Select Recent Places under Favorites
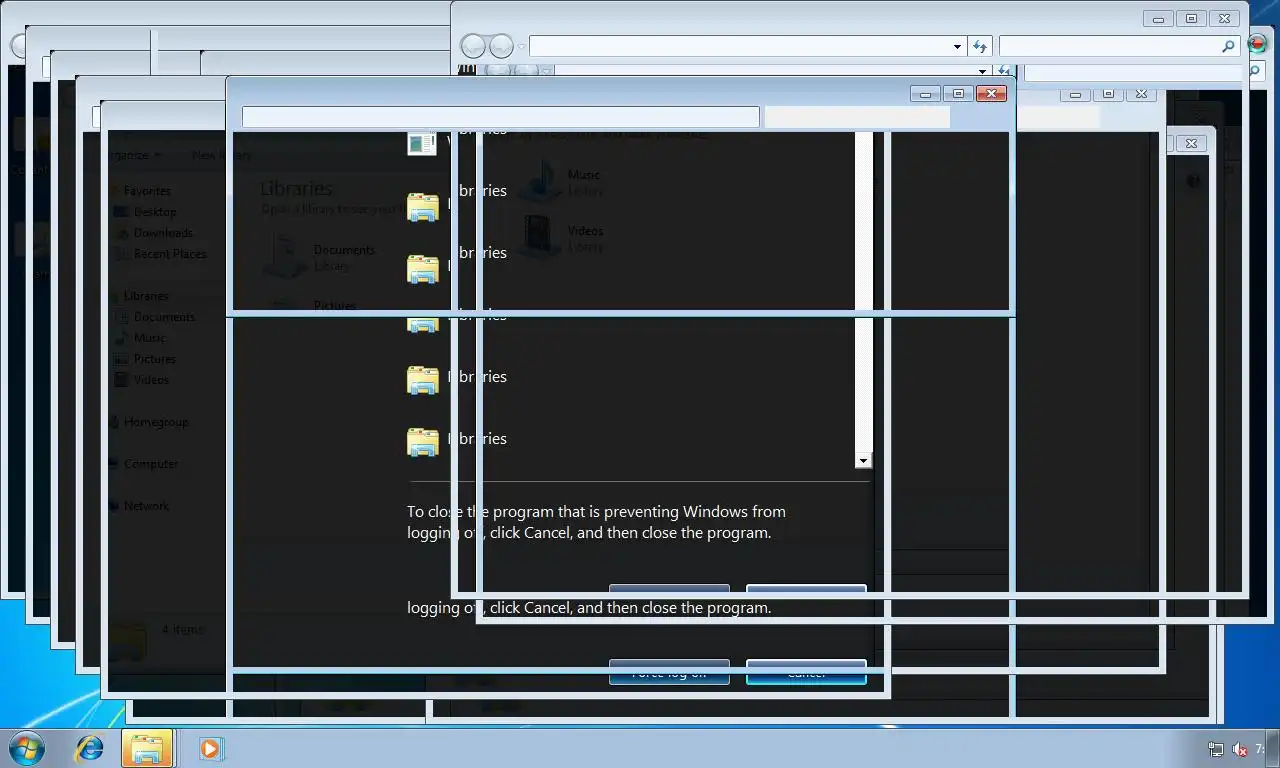Screen dimensions: 1280x768 170,254
